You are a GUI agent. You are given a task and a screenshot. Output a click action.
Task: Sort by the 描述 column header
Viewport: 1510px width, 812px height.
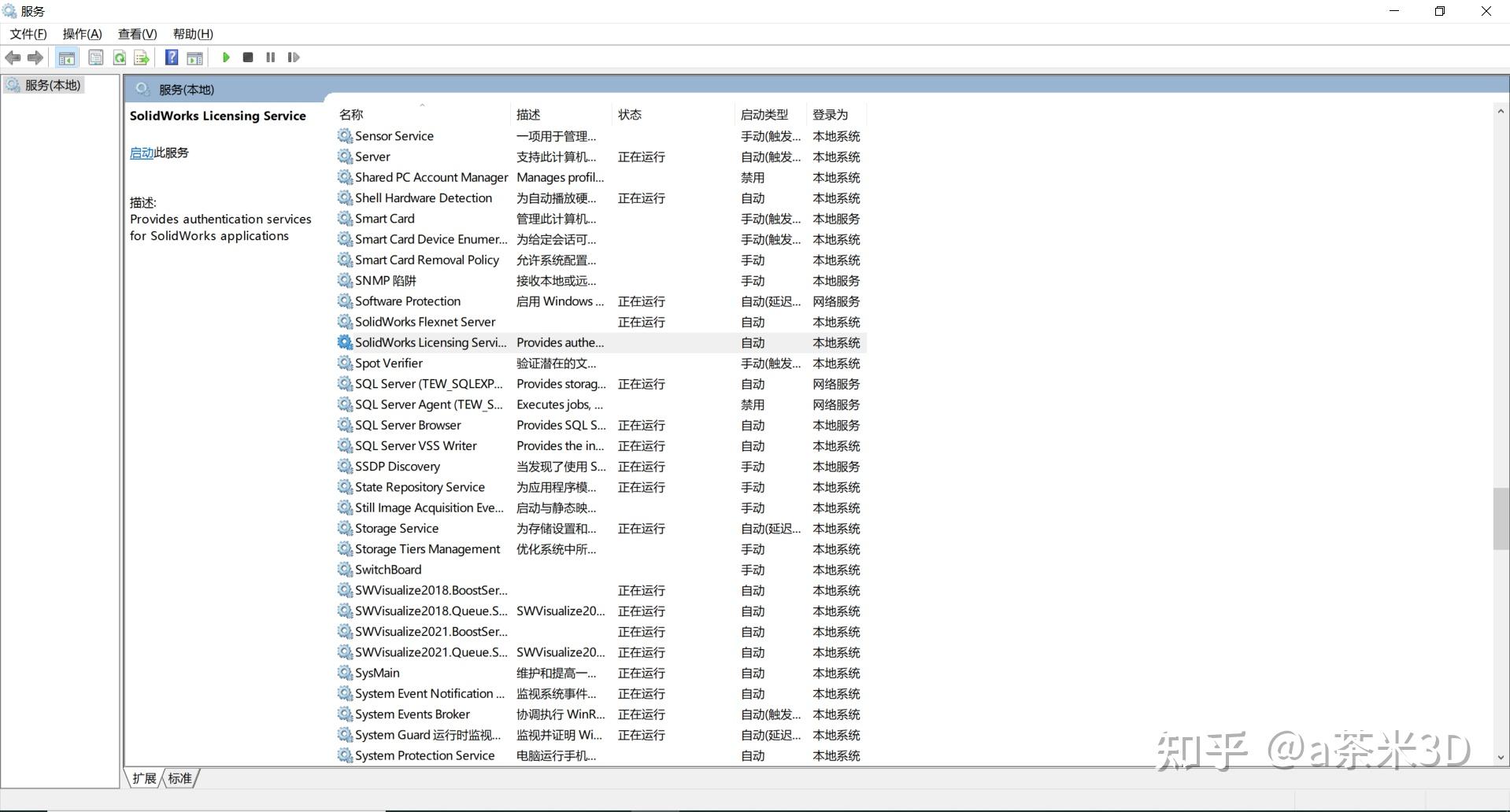tap(561, 115)
